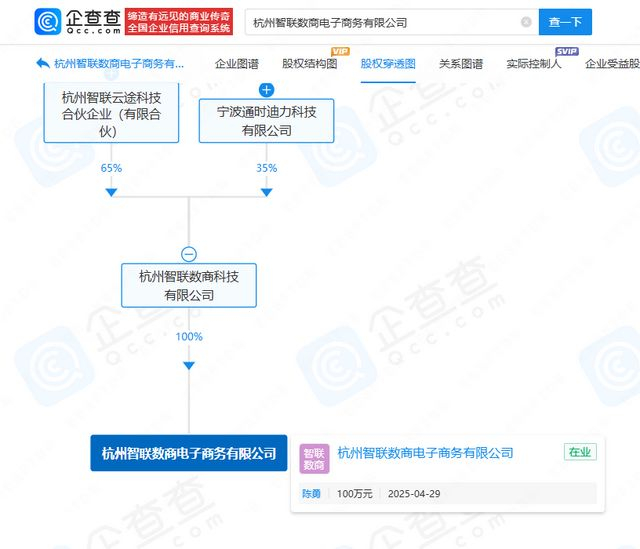Click the blue 杭州智联数商电子商务有限公司 root node
This screenshot has width=640, height=549.
click(x=189, y=453)
